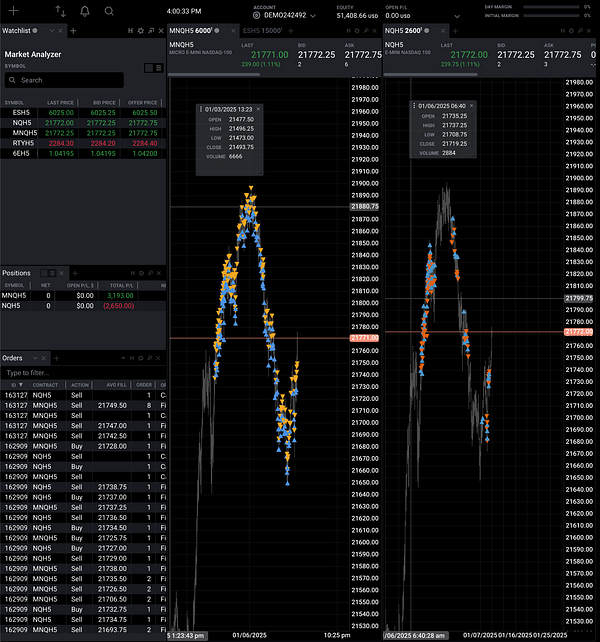Image resolution: width=600 pixels, height=642 pixels.
Task: Select the RTYH5 row in Market Analyzer
Action: point(83,143)
